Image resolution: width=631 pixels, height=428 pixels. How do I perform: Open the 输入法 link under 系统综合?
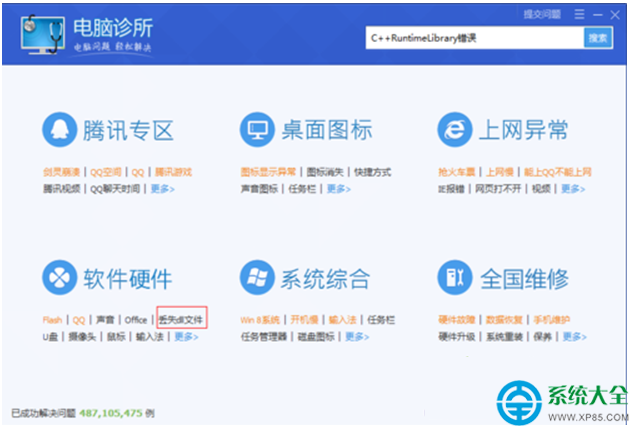tap(342, 320)
